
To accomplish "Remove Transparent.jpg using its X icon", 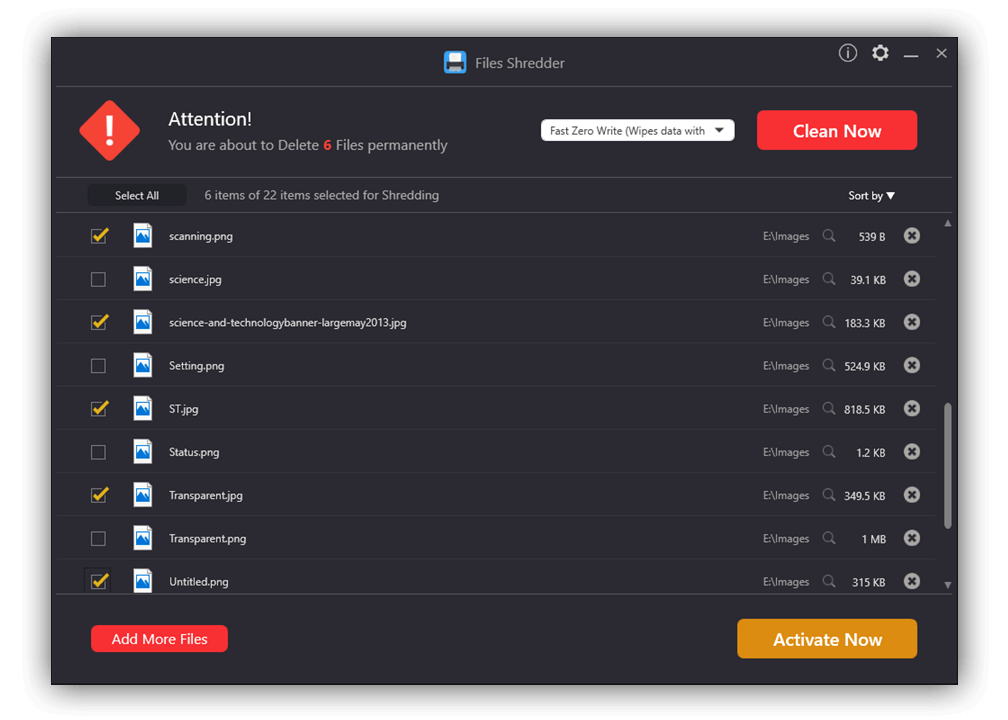I will point(912,495).
